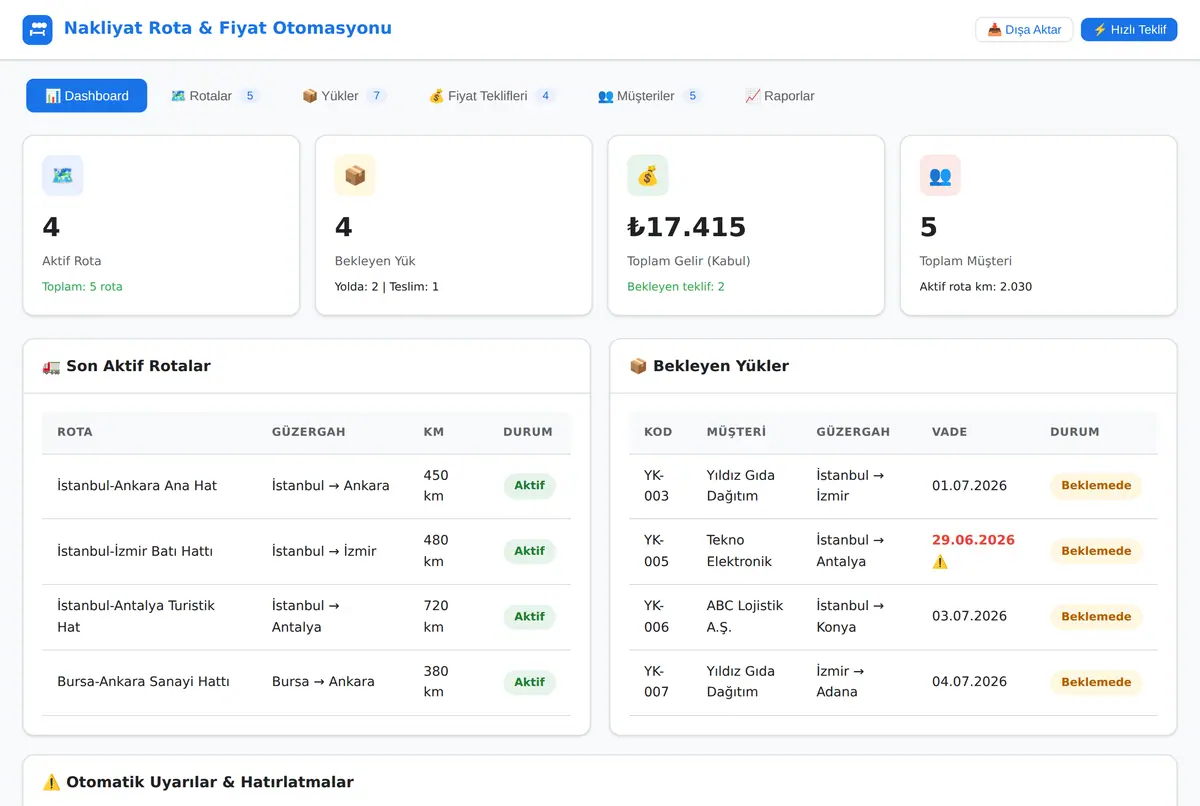Switch to the Rotalar tab

click(215, 96)
